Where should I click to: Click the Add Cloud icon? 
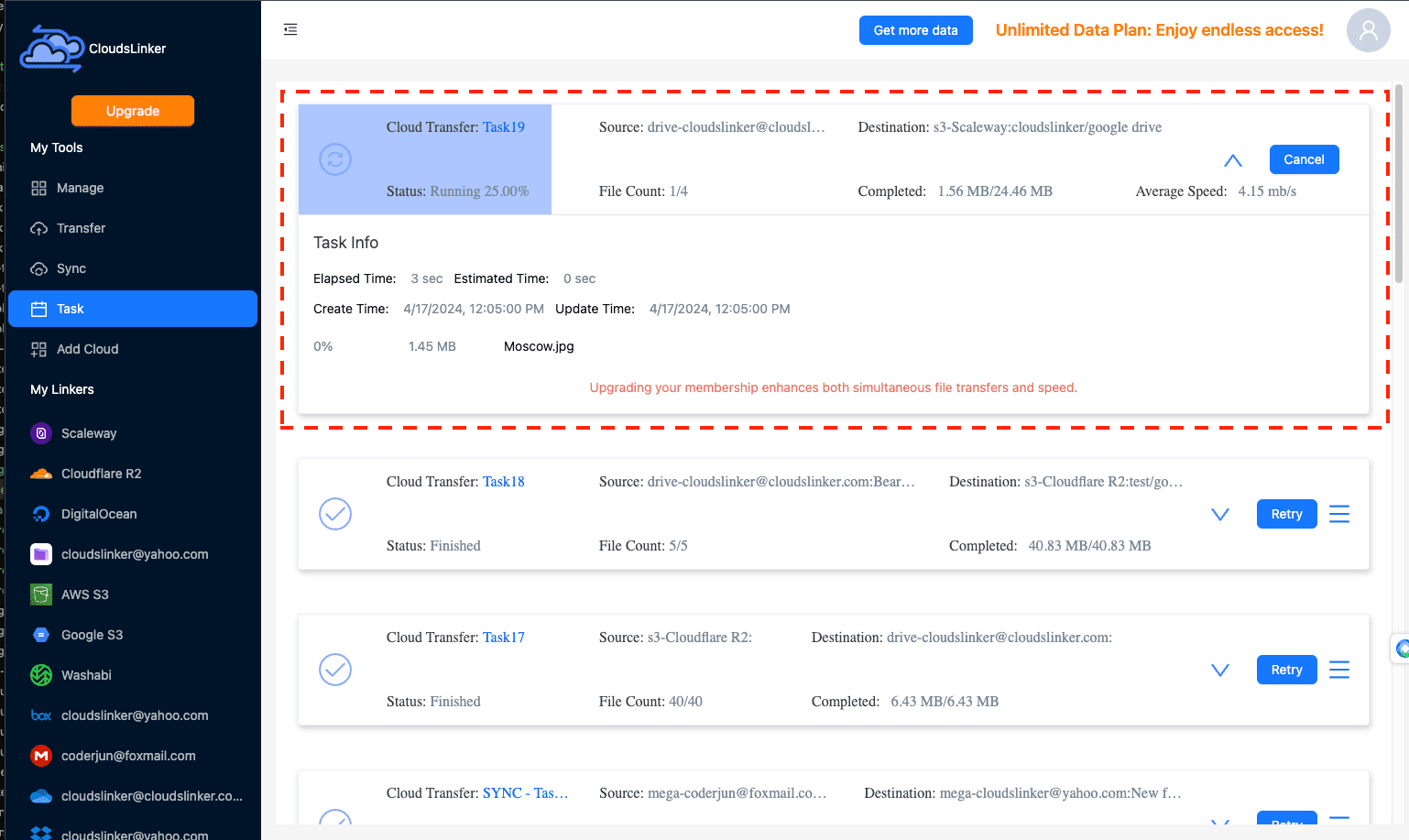[x=38, y=349]
